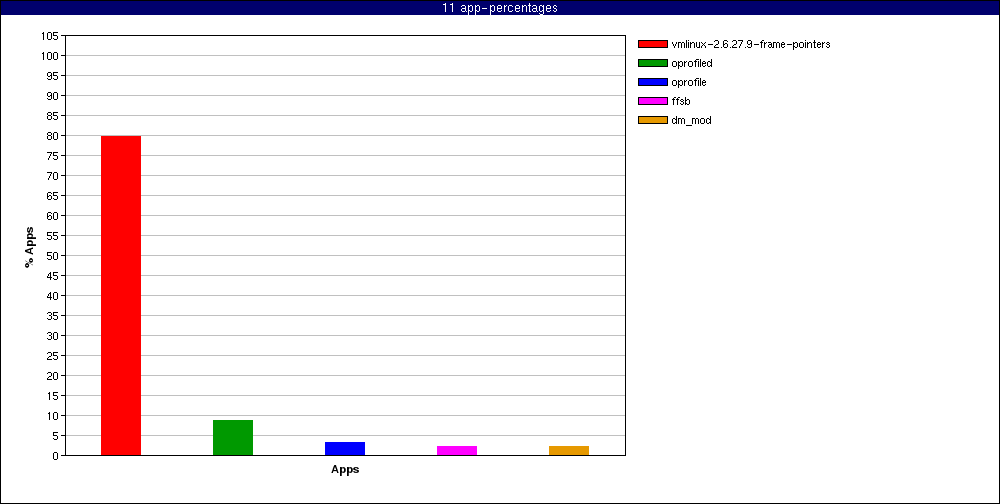The width and height of the screenshot is (1000, 504).
Task: Click the vmlinux-2.6.27.9-frame-pointers legend label
Action: click(x=750, y=44)
